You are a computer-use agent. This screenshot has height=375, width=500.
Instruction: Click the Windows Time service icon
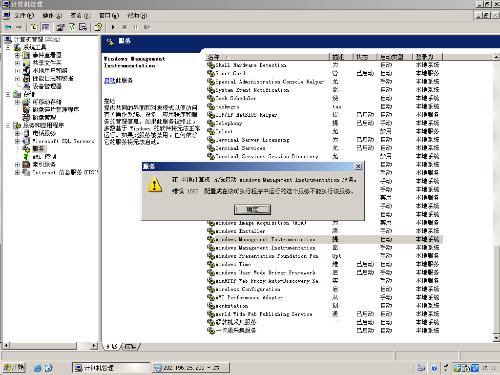tap(211, 264)
